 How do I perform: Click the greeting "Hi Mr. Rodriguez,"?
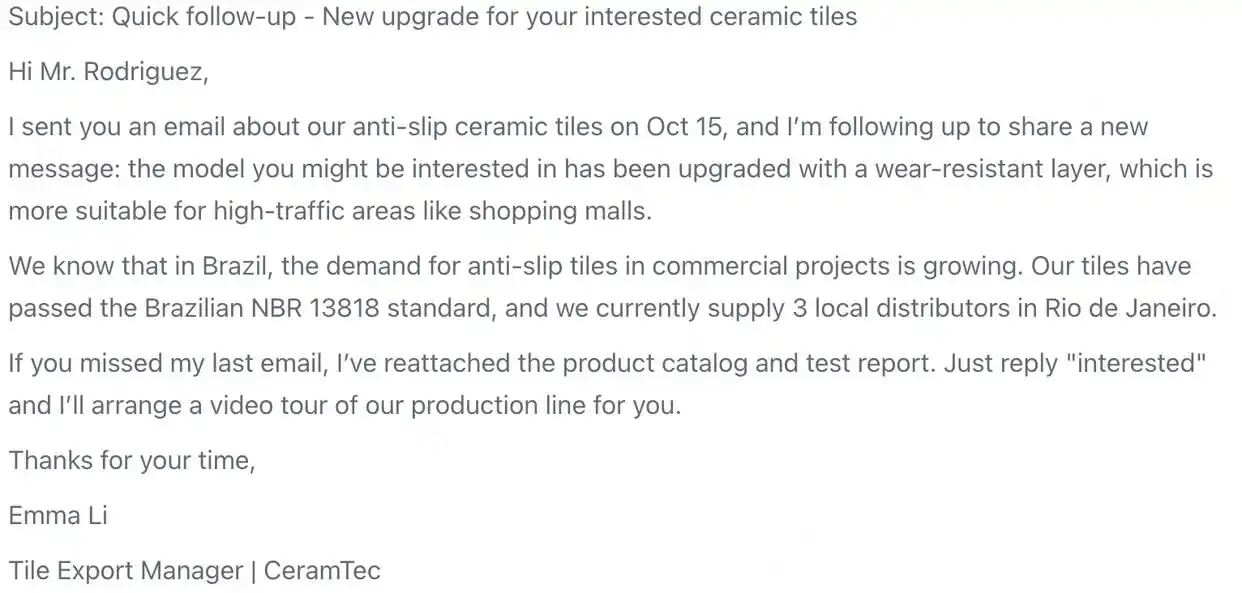pyautogui.click(x=108, y=73)
